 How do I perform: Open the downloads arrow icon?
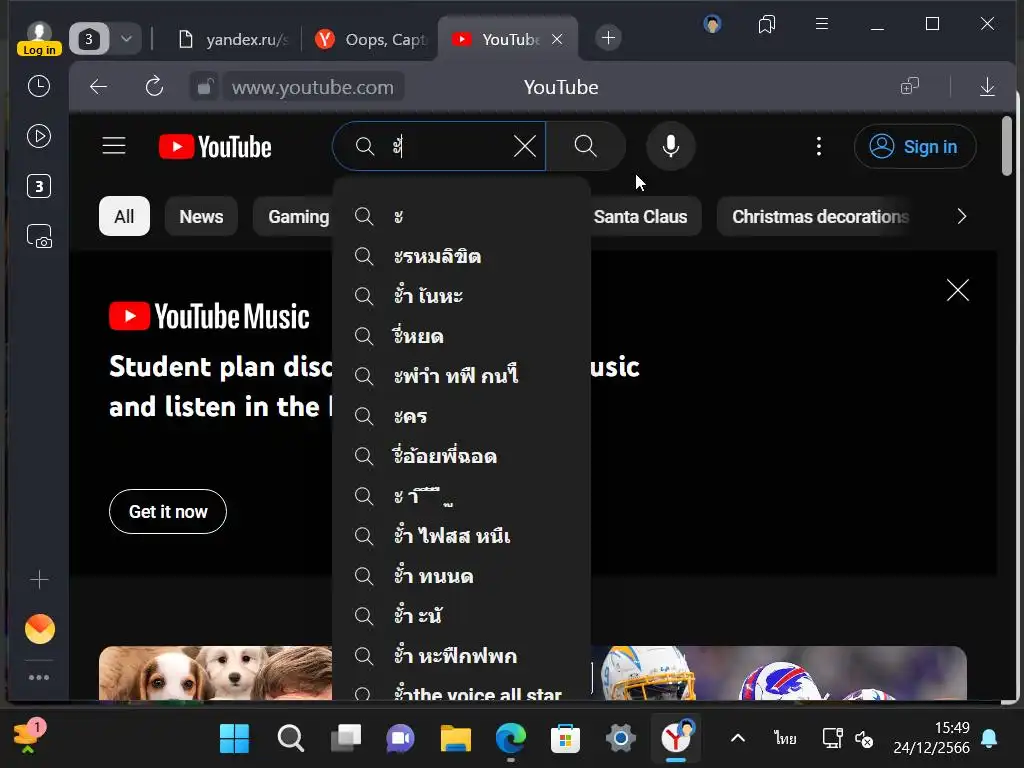pos(987,87)
